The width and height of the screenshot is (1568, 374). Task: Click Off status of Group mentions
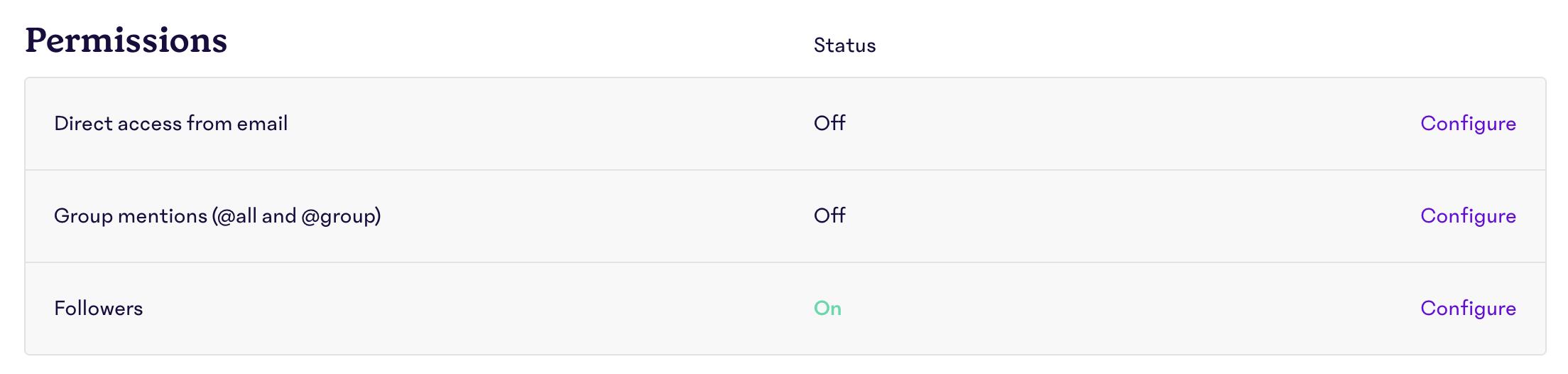[x=829, y=216]
